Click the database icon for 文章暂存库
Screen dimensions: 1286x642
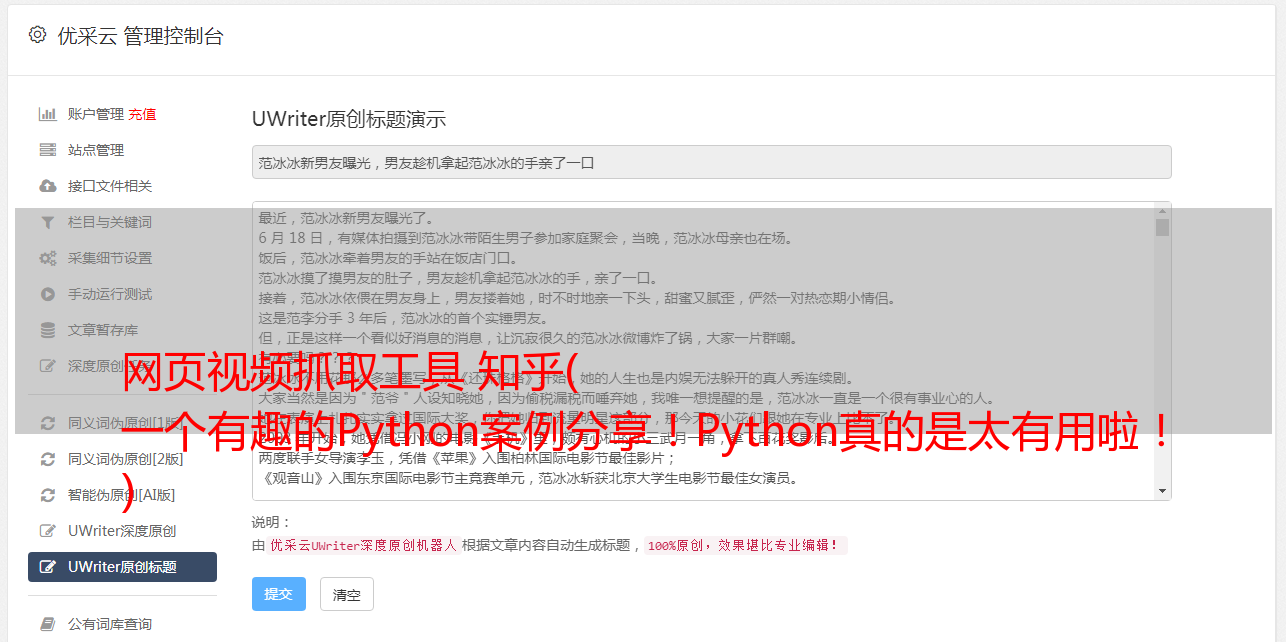[47, 330]
